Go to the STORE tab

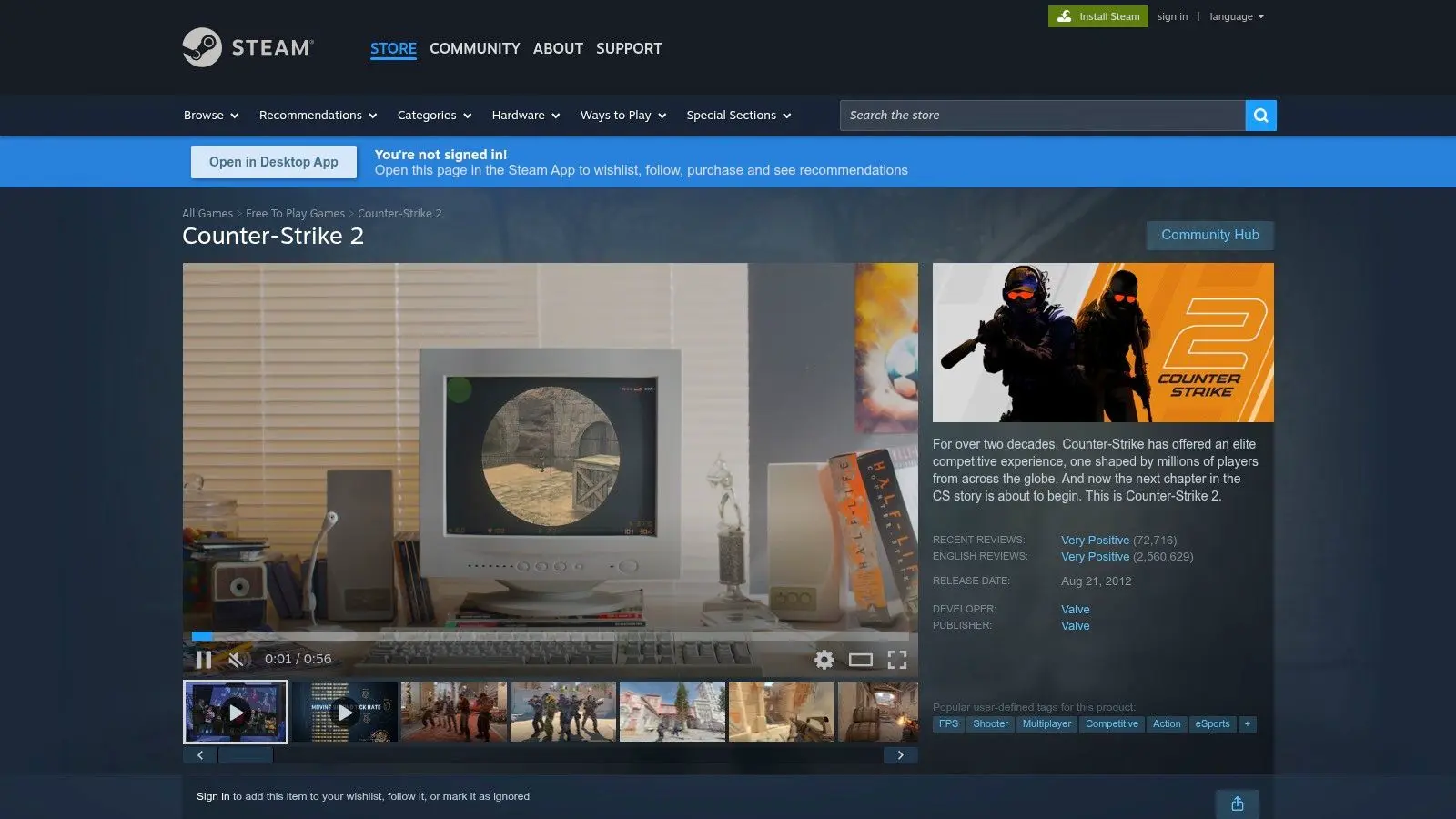(x=393, y=48)
